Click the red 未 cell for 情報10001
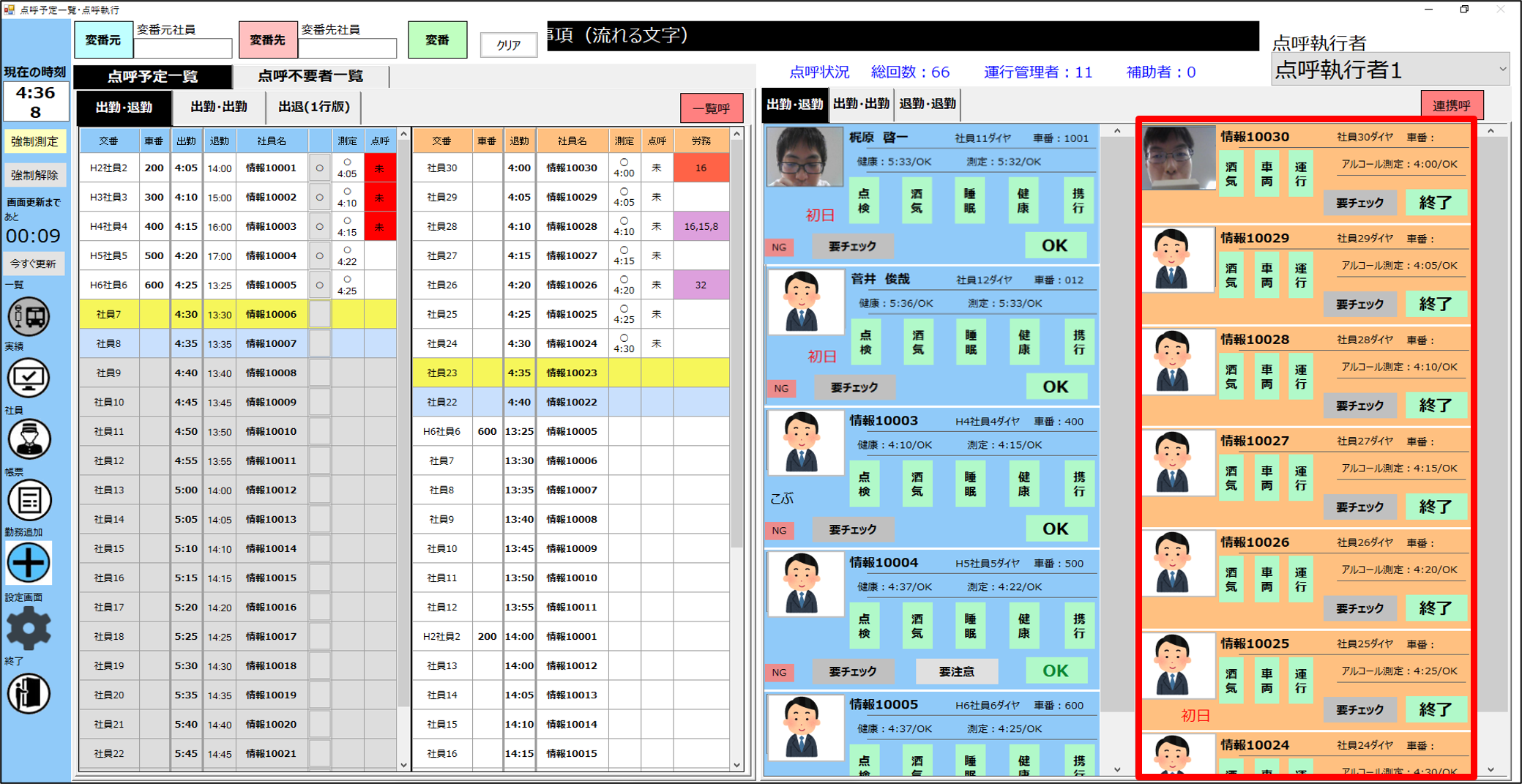Image resolution: width=1522 pixels, height=784 pixels. pos(379,168)
